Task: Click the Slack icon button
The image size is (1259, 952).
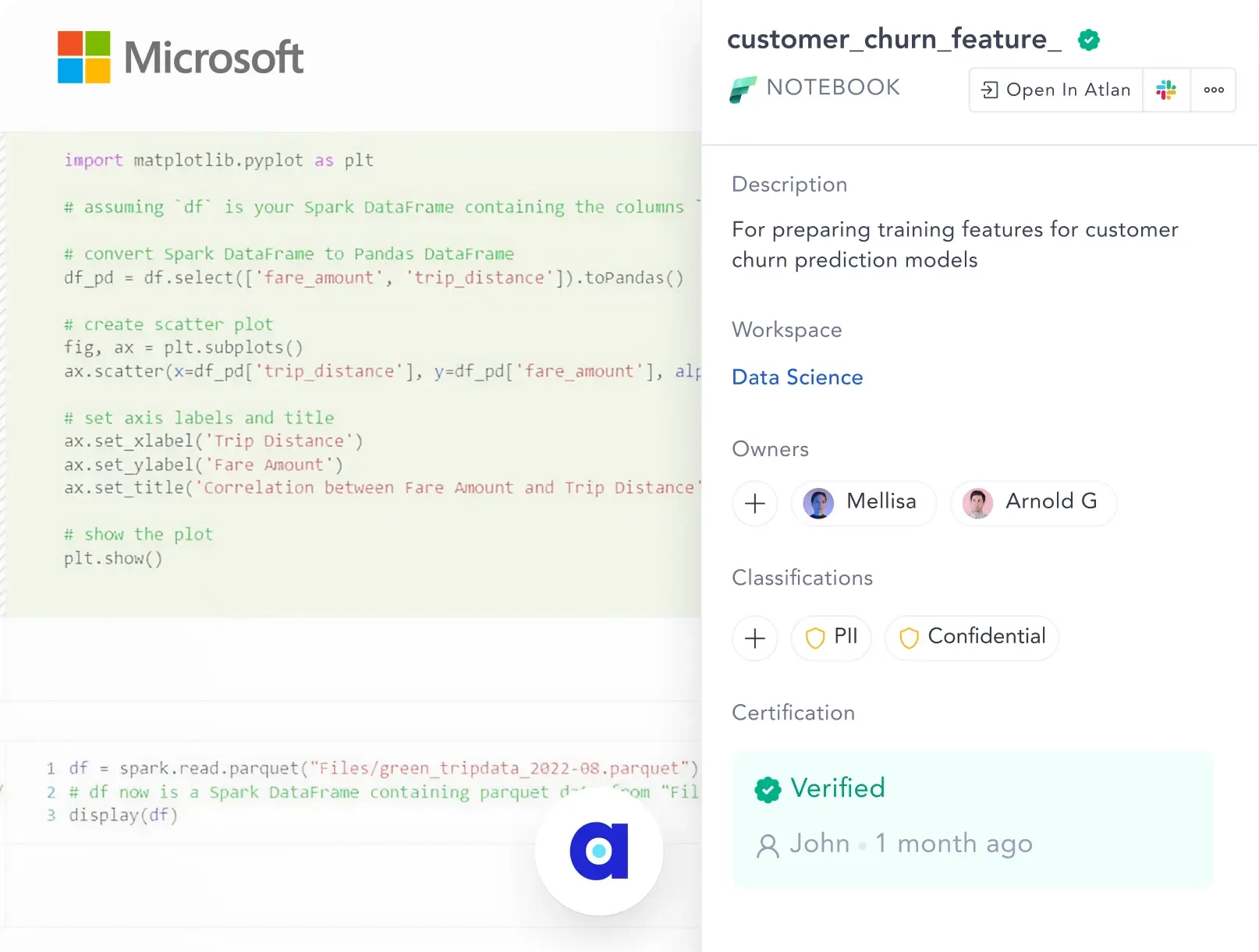Action: 1166,90
